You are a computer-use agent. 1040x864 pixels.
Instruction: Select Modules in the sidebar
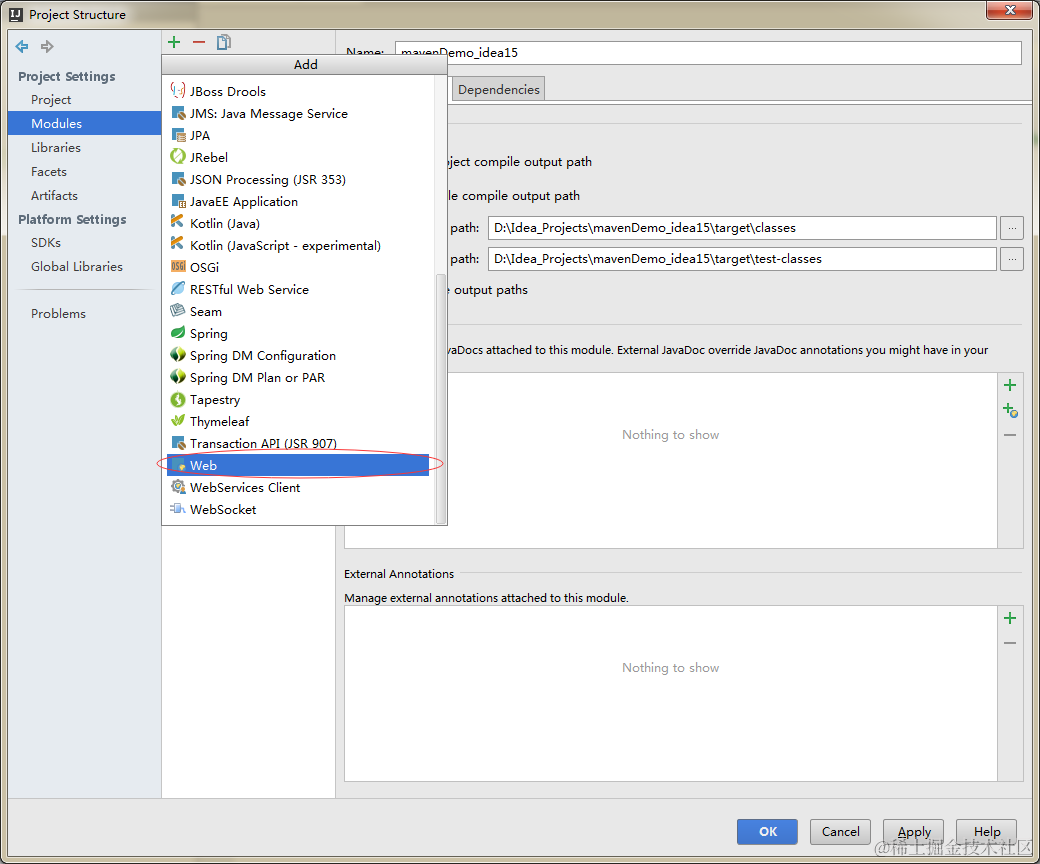84,123
